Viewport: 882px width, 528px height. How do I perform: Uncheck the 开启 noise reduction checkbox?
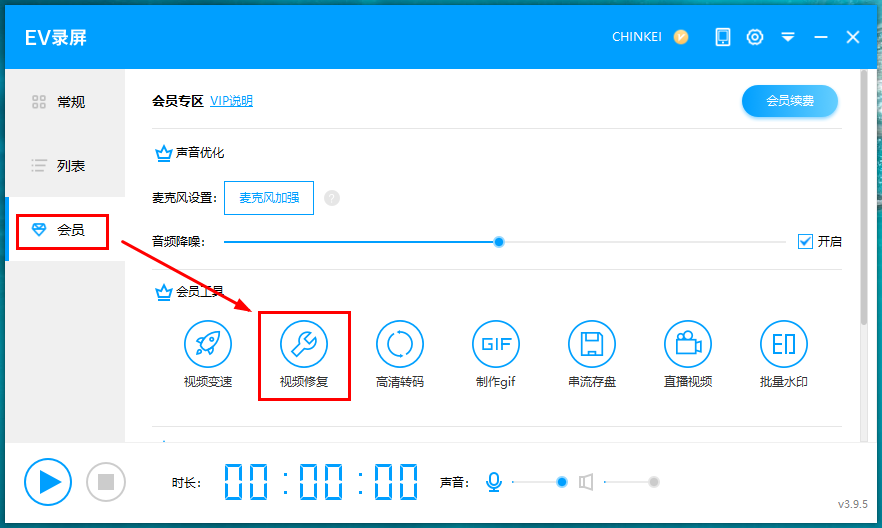click(805, 241)
